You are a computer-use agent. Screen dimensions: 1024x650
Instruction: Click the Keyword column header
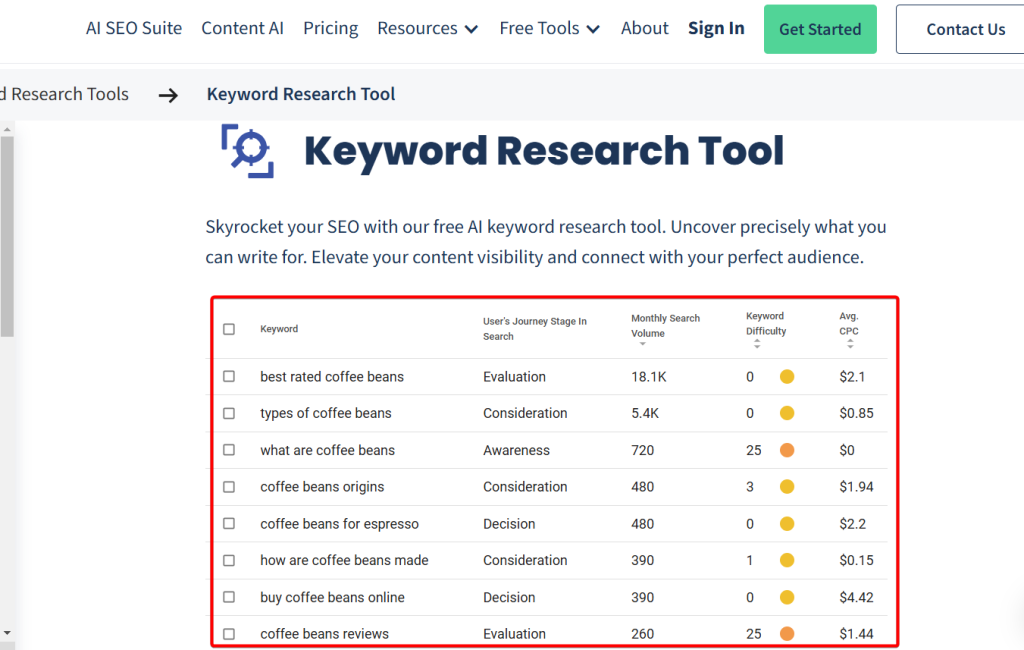(x=279, y=329)
